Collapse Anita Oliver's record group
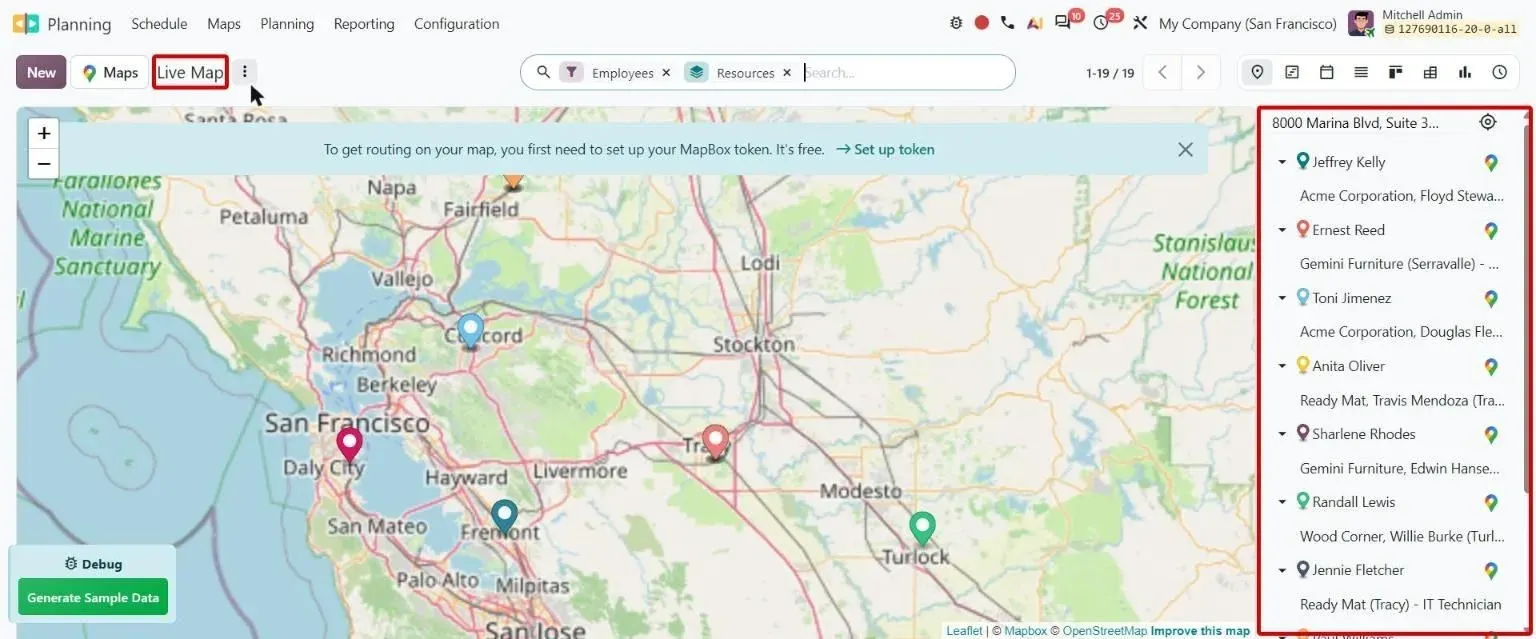This screenshot has width=1536, height=639. 1282,366
